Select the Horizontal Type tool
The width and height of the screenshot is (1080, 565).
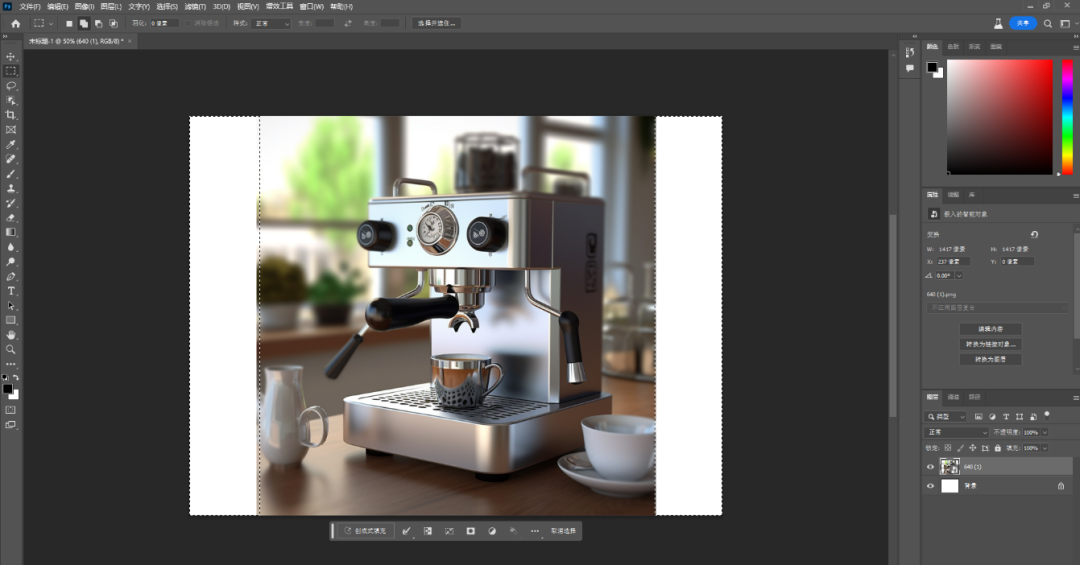11,290
